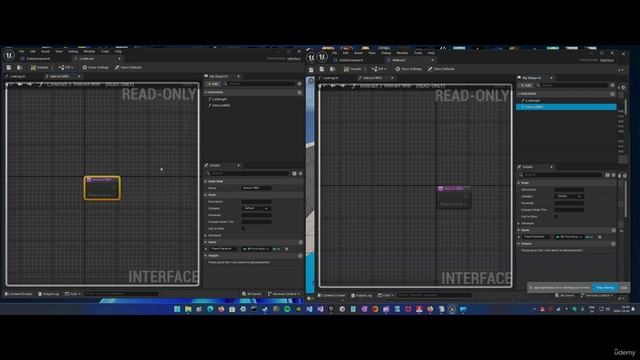
Task: Click Compile in left window toolbar
Action: pos(40,67)
